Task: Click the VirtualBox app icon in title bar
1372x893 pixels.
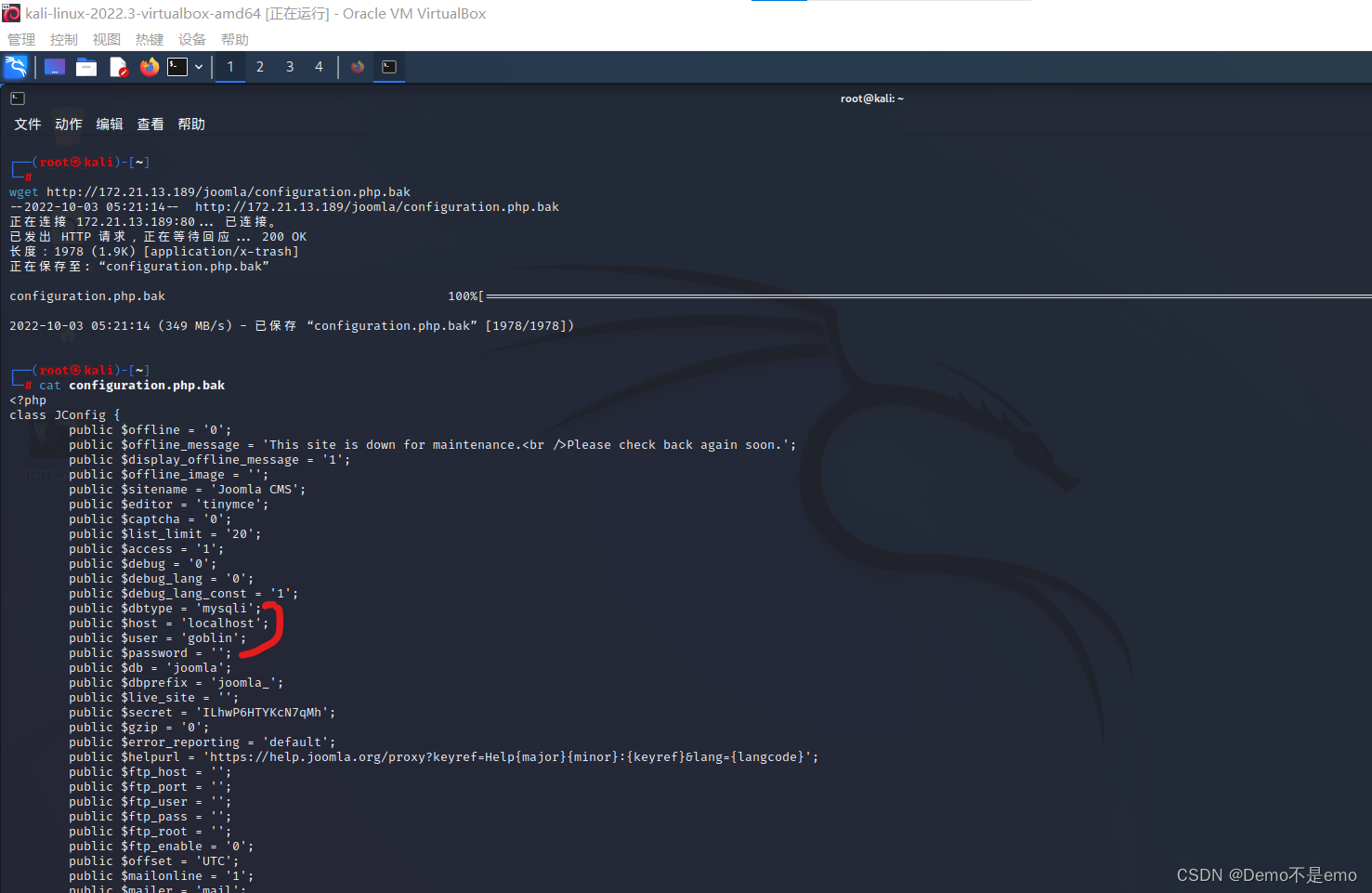Action: coord(11,13)
